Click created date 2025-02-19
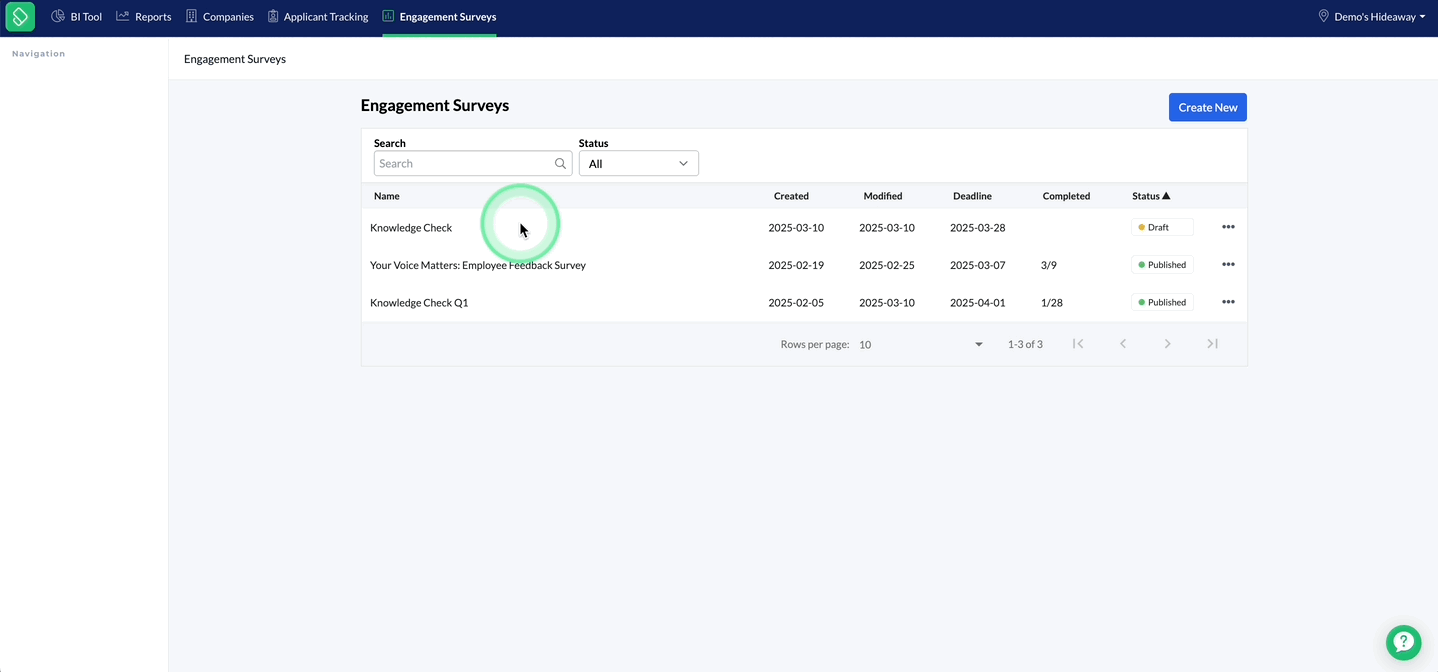 click(796, 265)
